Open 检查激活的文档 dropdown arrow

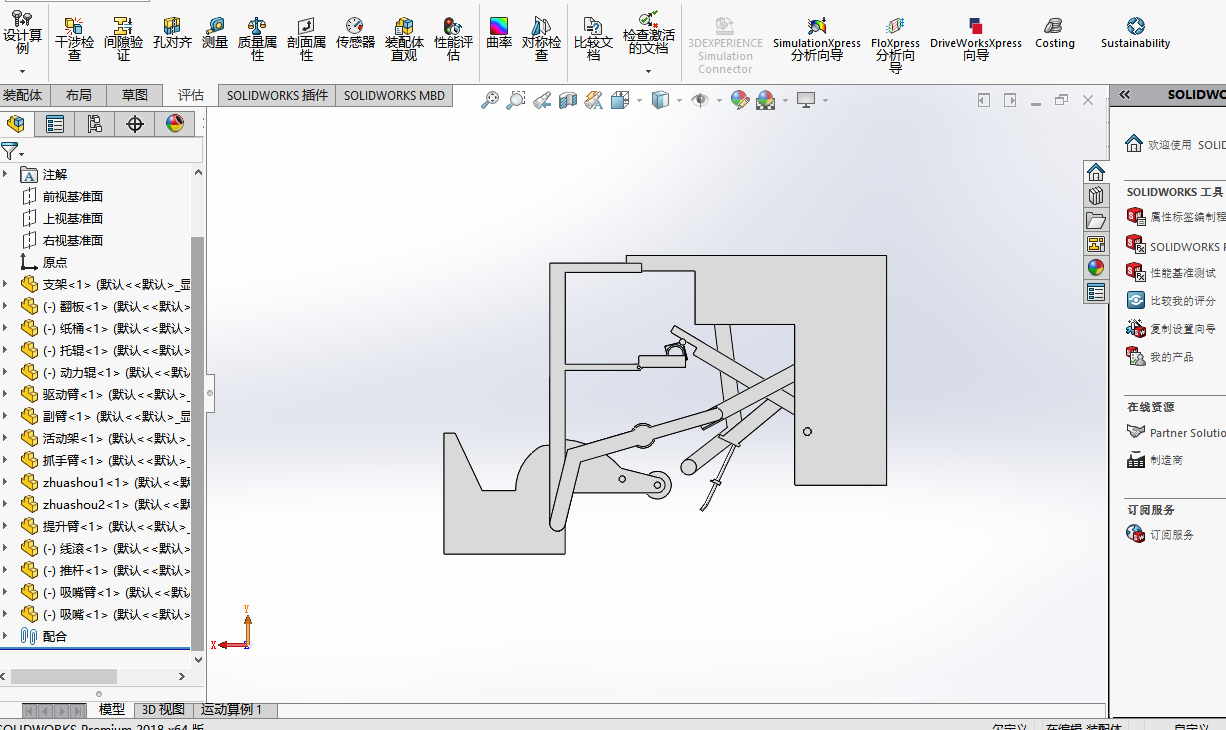point(648,71)
